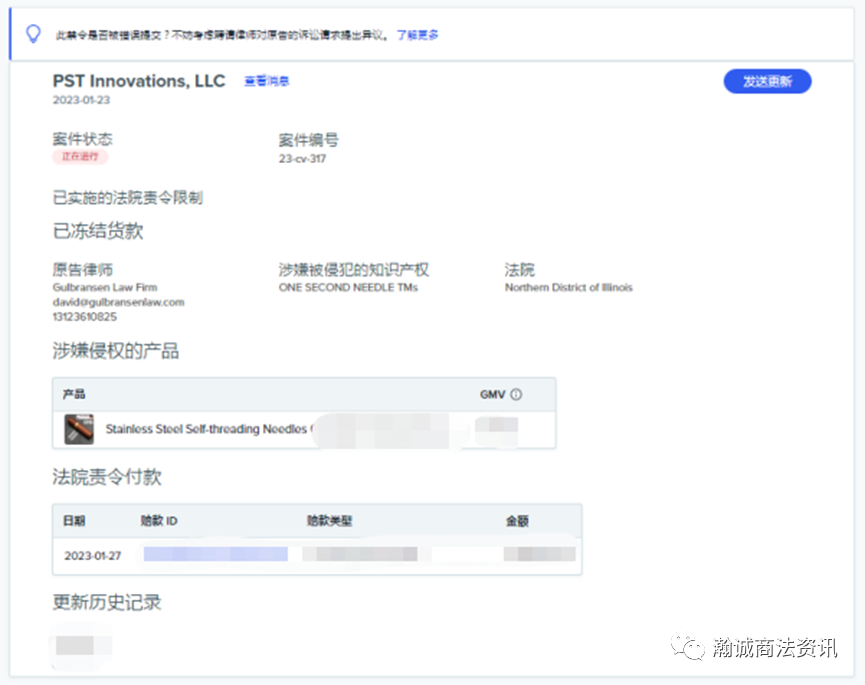
Task: Open the needle product thumbnail
Action: [x=79, y=429]
